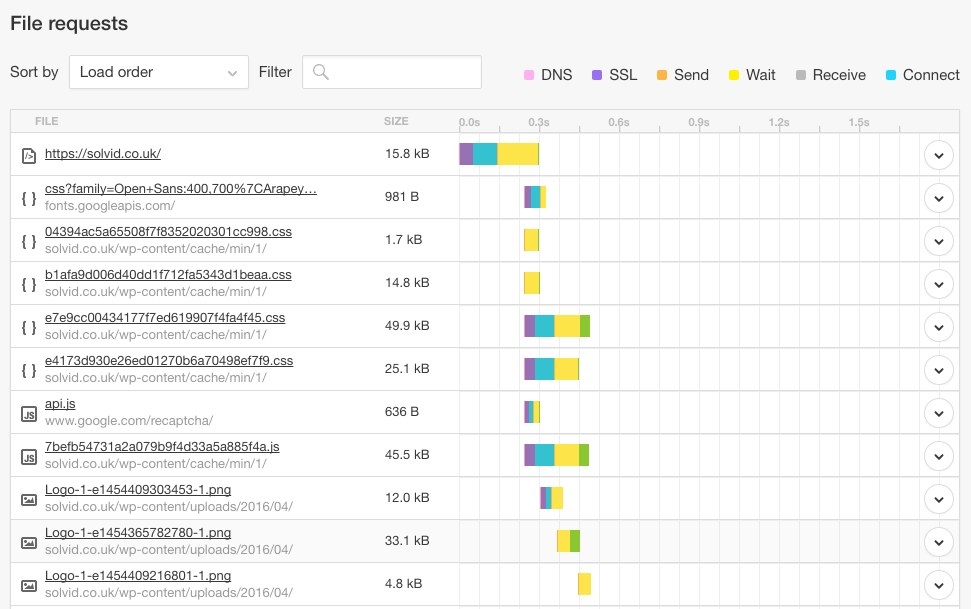Click the pink DNS legend swatch
The height and width of the screenshot is (609, 971).
[529, 75]
